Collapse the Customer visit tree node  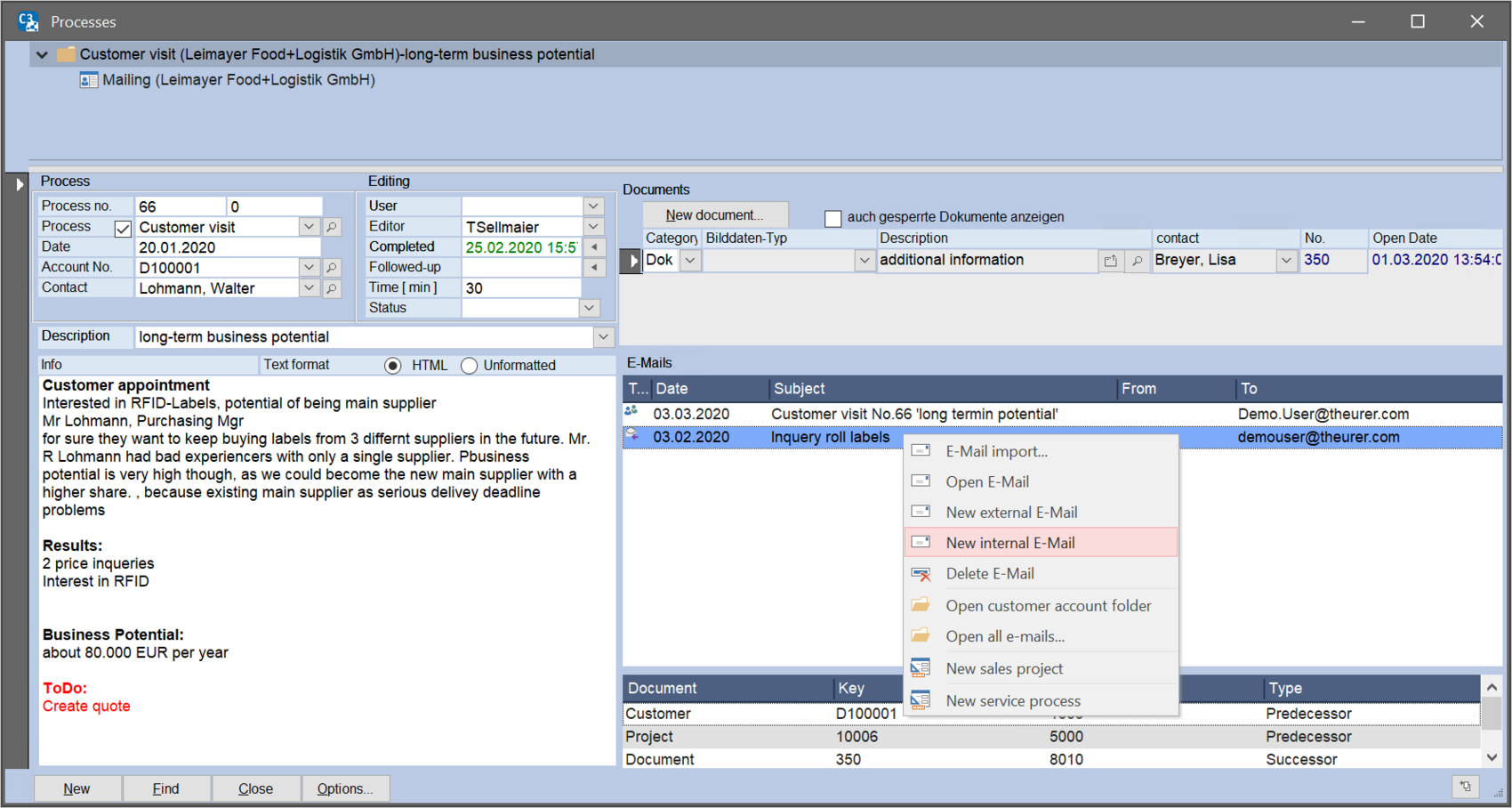point(42,54)
